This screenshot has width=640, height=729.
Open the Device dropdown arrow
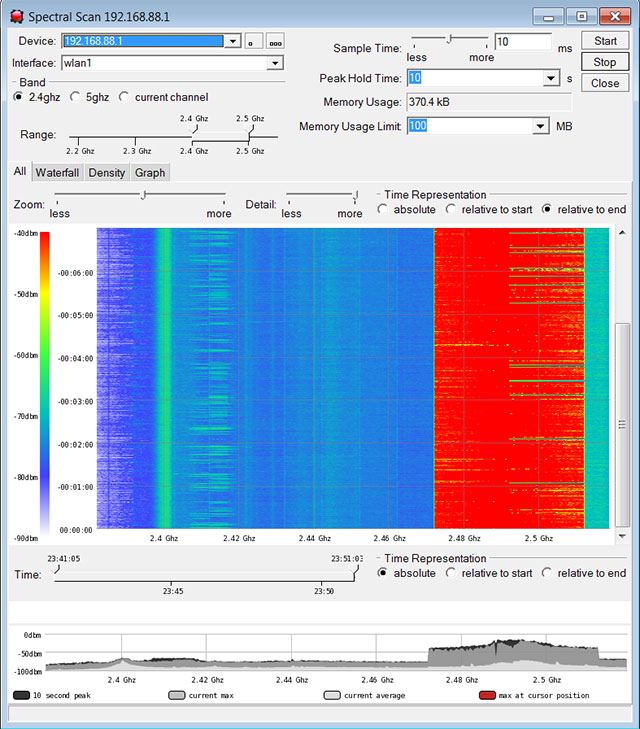pos(232,41)
